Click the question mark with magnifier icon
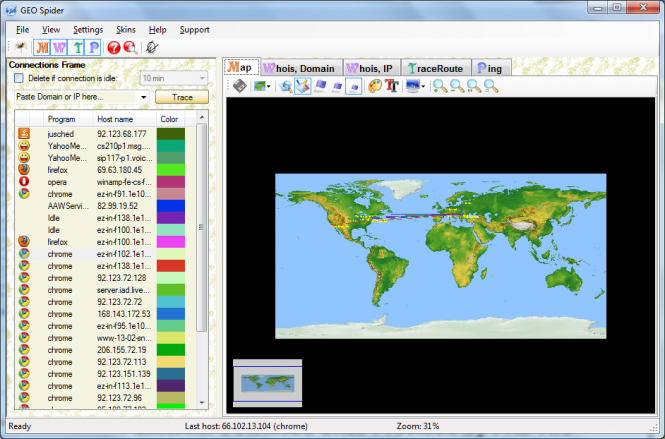 pyautogui.click(x=130, y=47)
